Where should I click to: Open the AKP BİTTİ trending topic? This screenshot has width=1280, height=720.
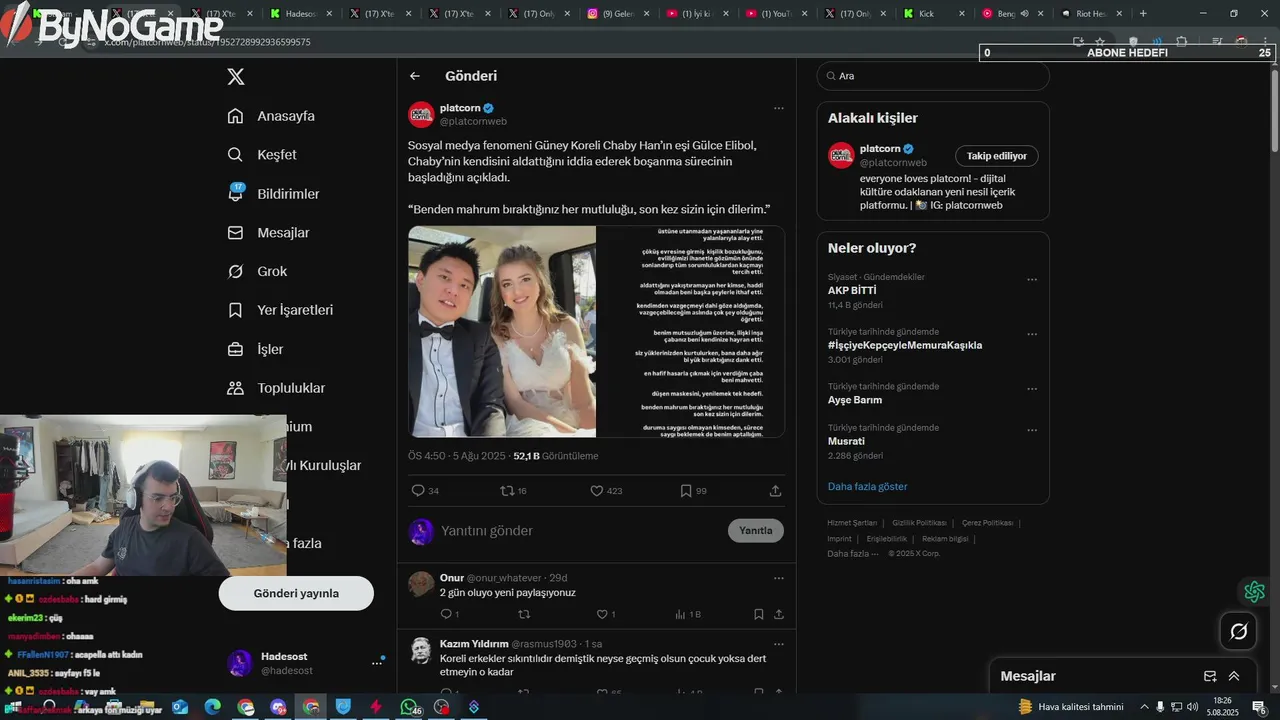(852, 291)
